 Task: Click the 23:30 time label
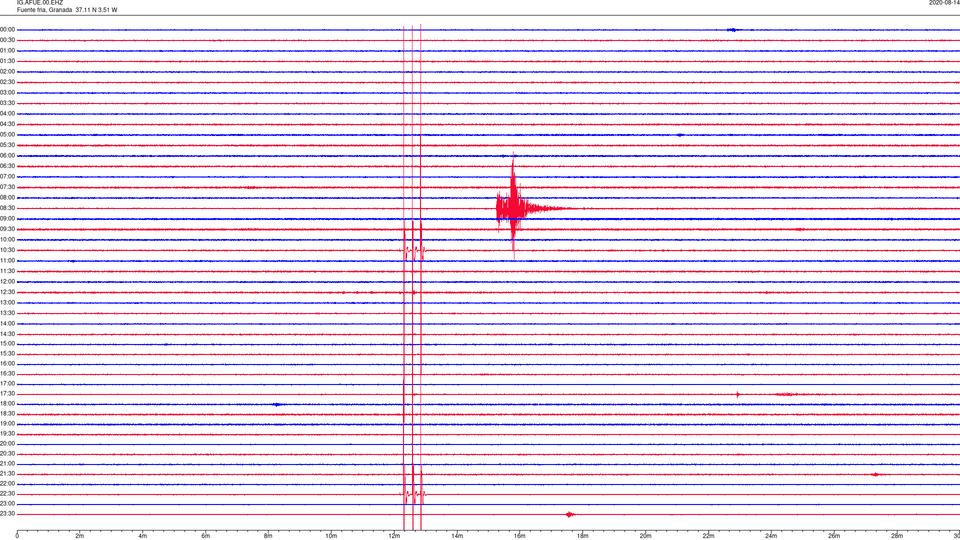[x=7, y=514]
